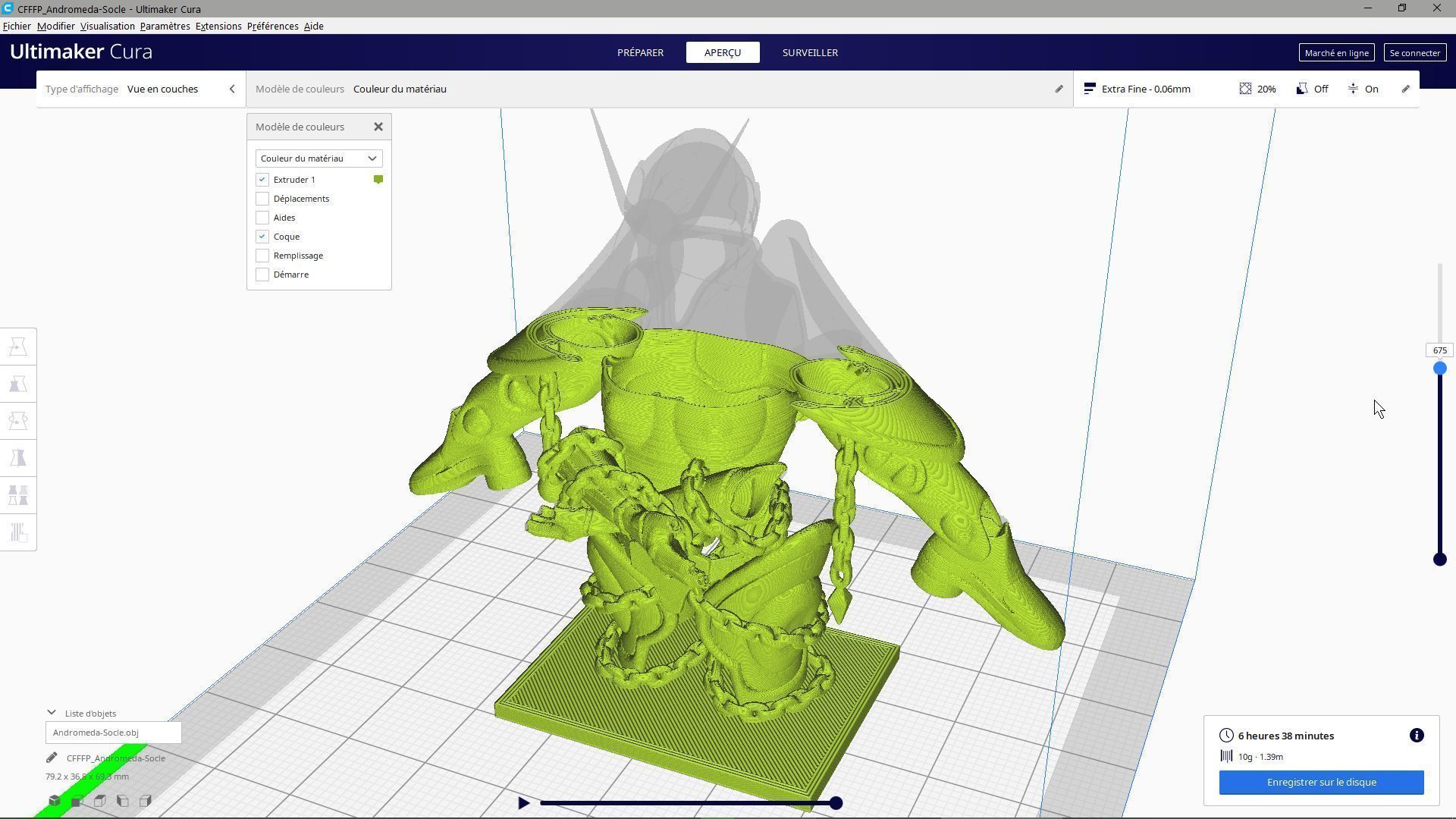Open Marché en ligne marketplace
This screenshot has height=819, width=1456.
1336,52
